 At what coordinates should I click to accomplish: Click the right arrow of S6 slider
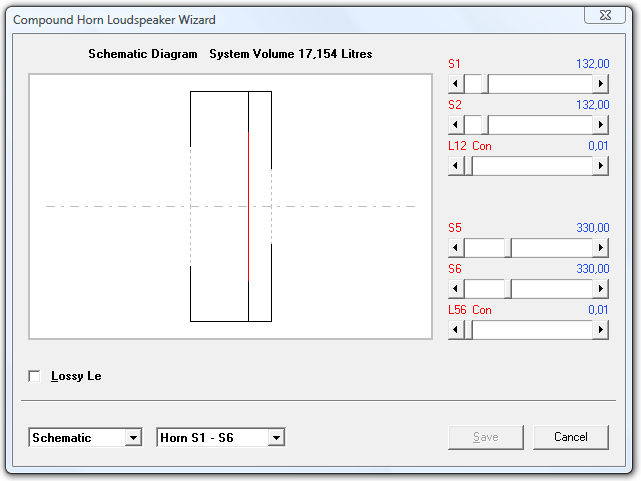tap(601, 289)
